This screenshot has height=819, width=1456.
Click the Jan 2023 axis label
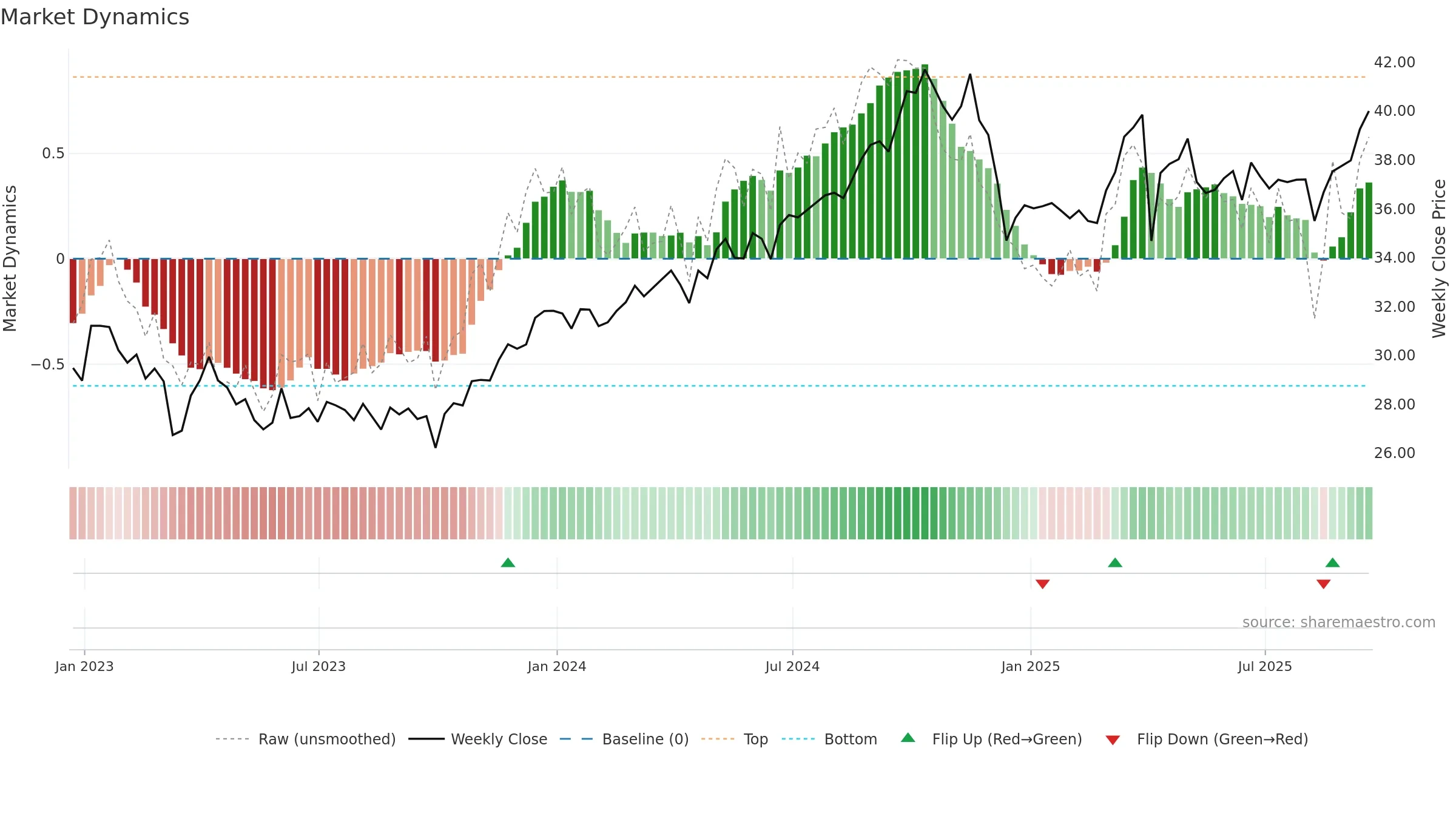click(x=84, y=666)
